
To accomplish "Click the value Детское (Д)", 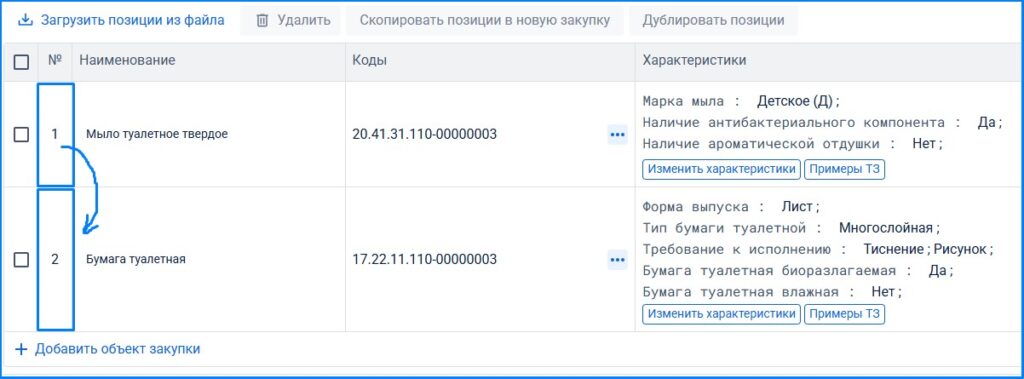I will (796, 102).
